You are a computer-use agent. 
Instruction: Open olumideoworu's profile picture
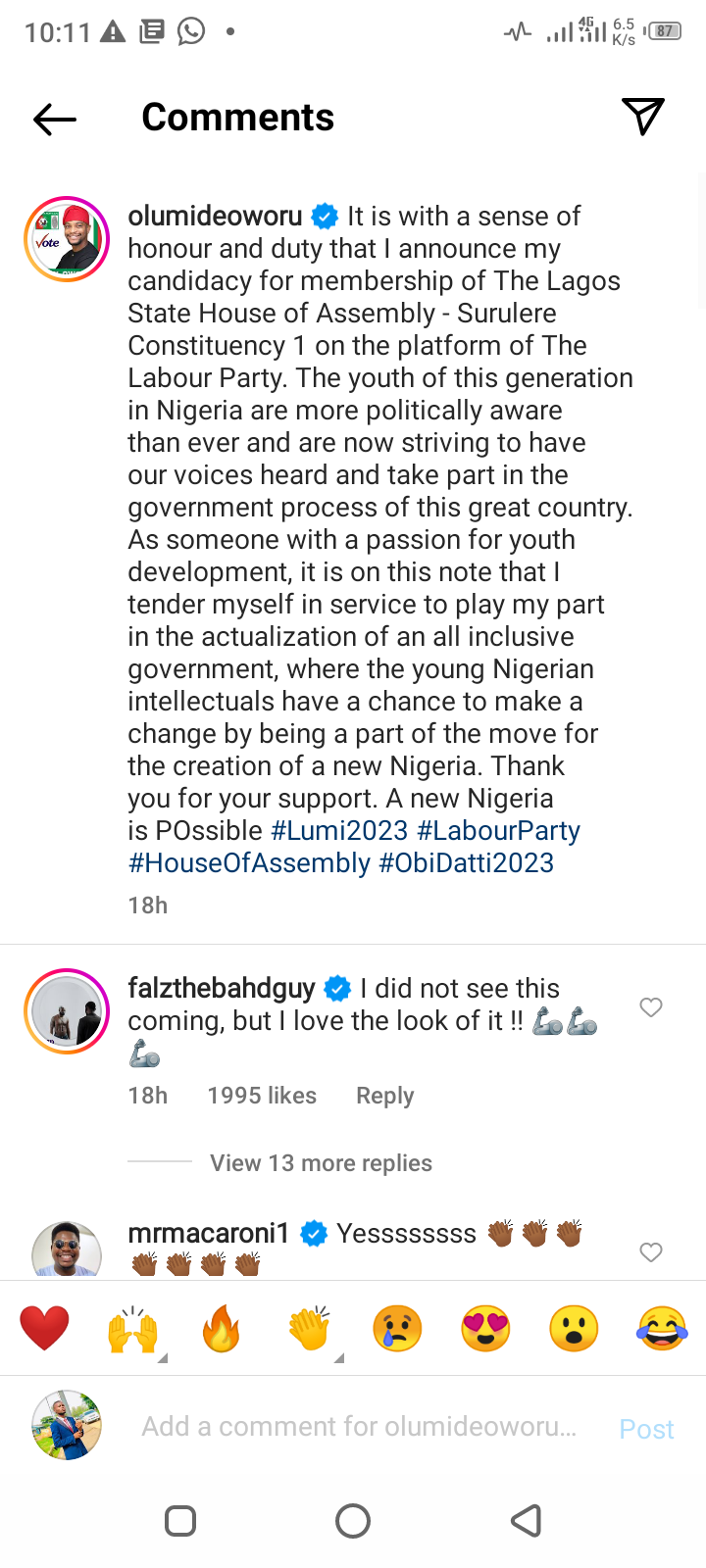coord(67,239)
